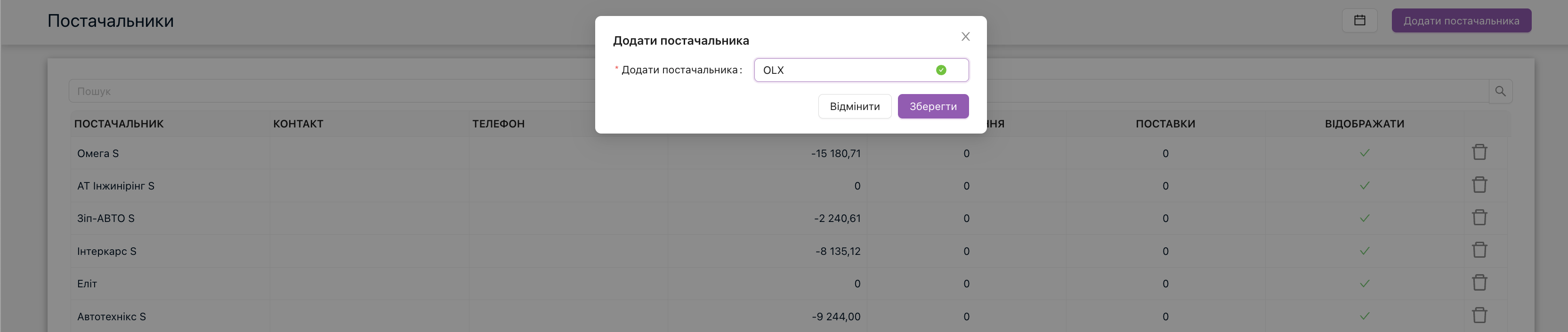
Task: Click trash icon for Зіп-АВТО S
Action: coord(1479,218)
